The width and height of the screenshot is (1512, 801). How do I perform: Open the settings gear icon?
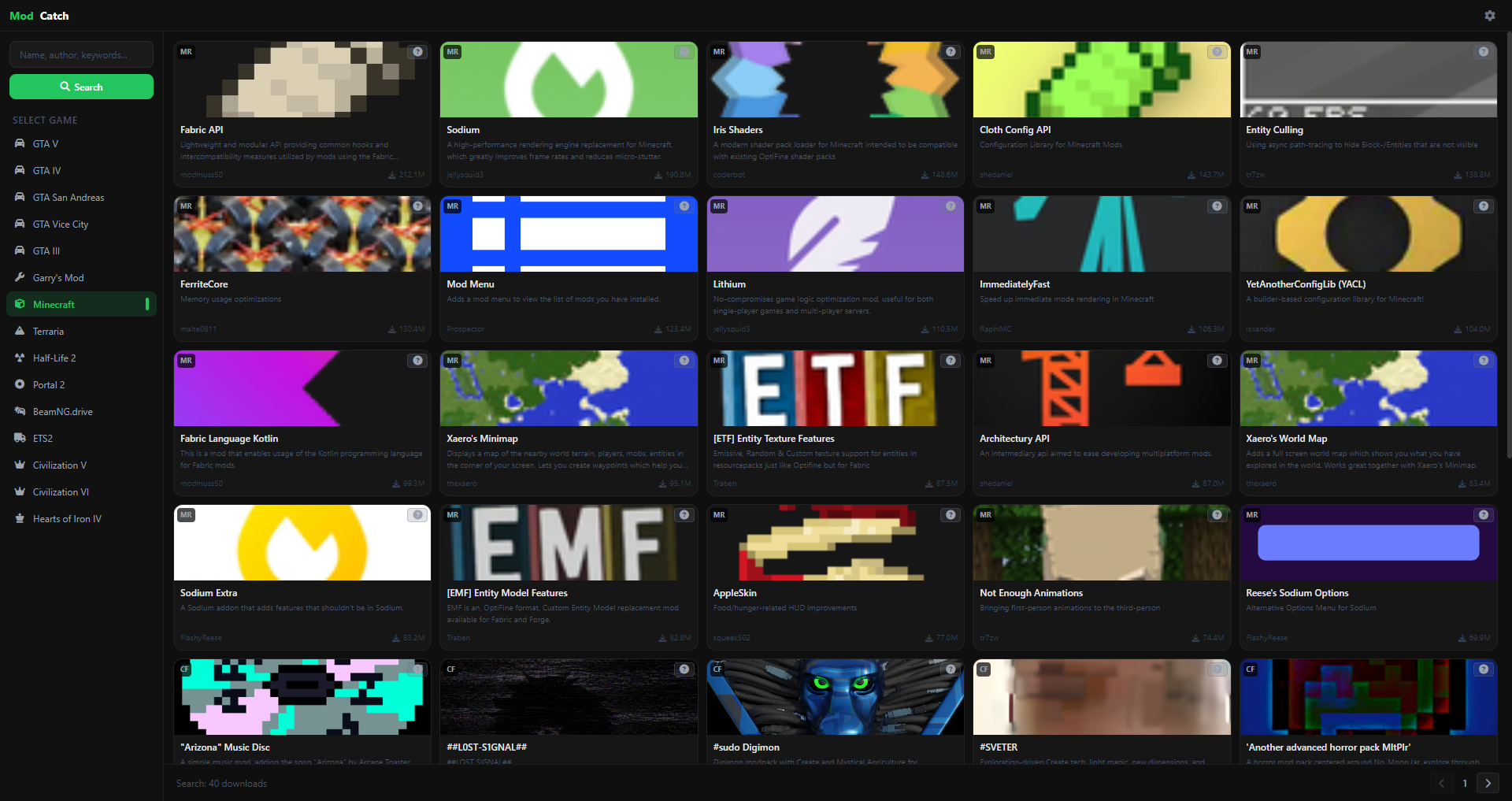(1489, 16)
